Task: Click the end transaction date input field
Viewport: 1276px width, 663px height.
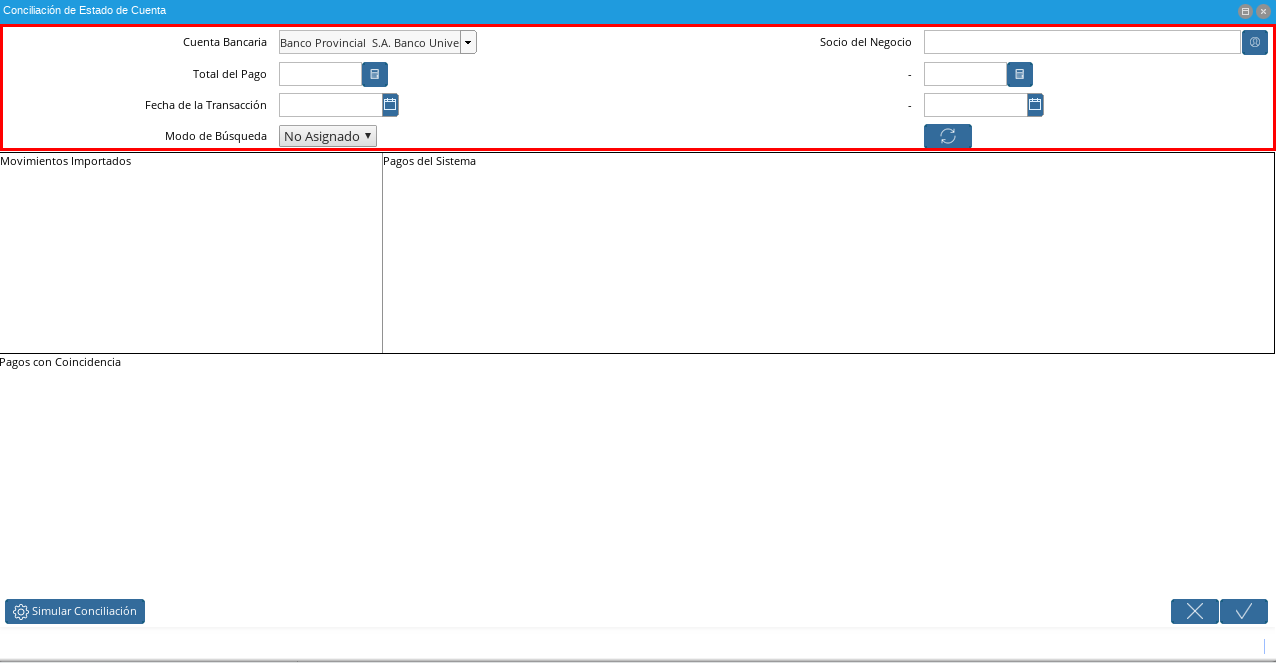Action: click(x=976, y=105)
